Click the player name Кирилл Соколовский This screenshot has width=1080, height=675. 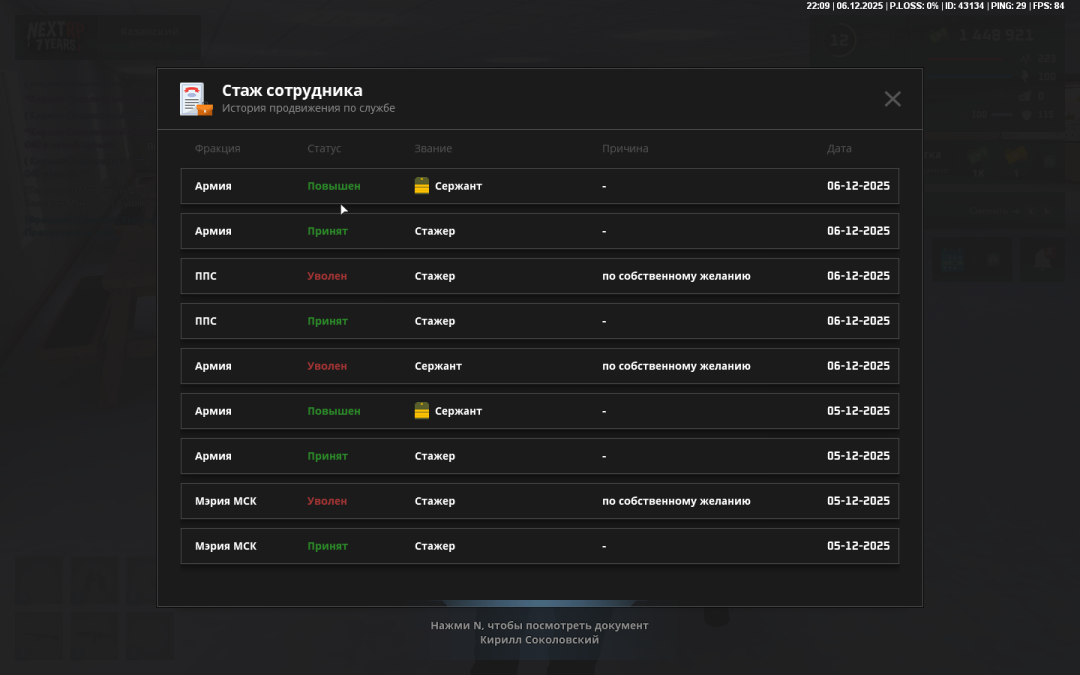pyautogui.click(x=539, y=640)
